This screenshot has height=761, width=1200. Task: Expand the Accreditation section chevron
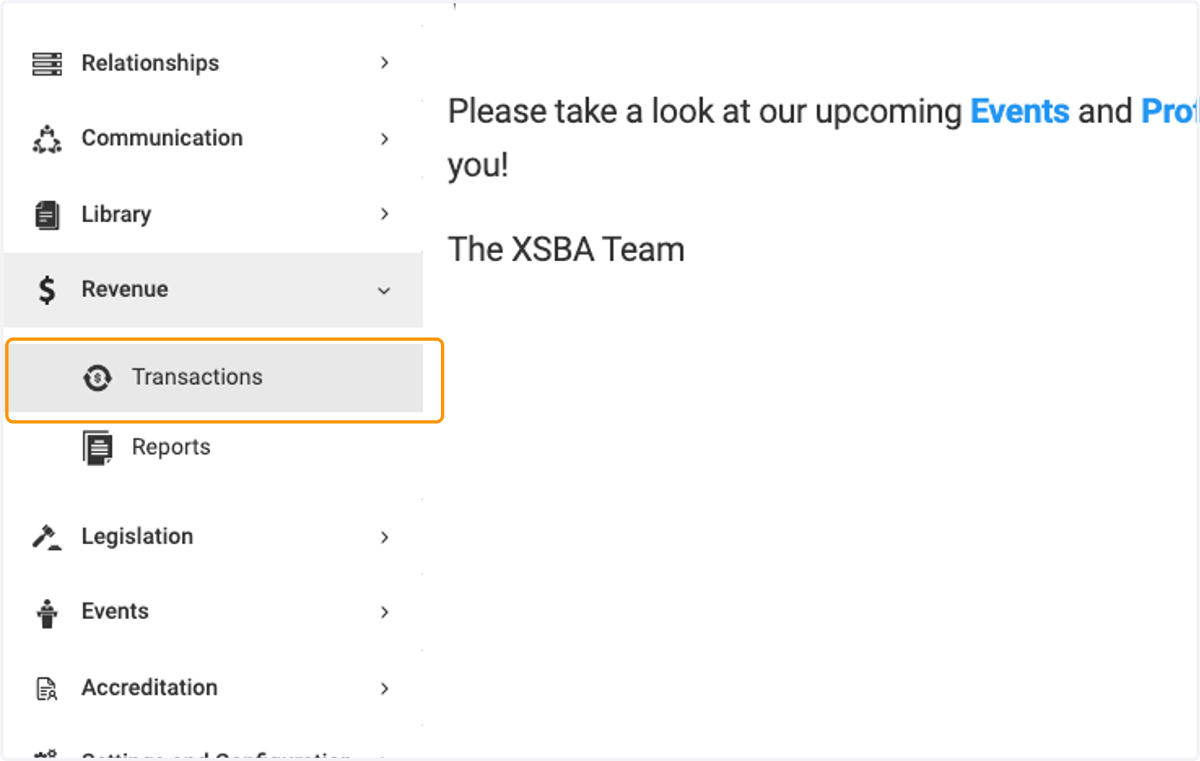pos(384,688)
